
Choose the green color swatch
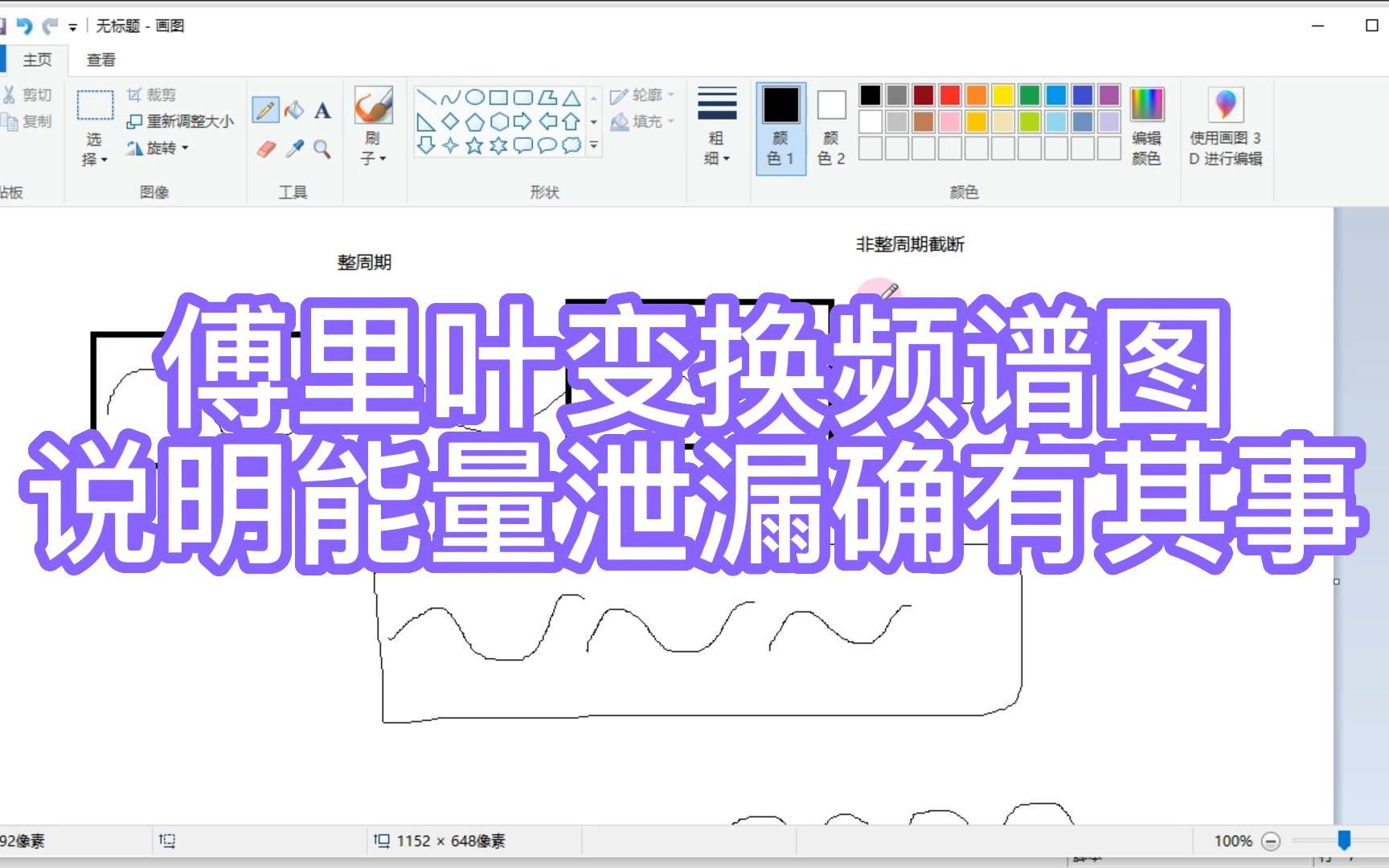pos(1030,95)
